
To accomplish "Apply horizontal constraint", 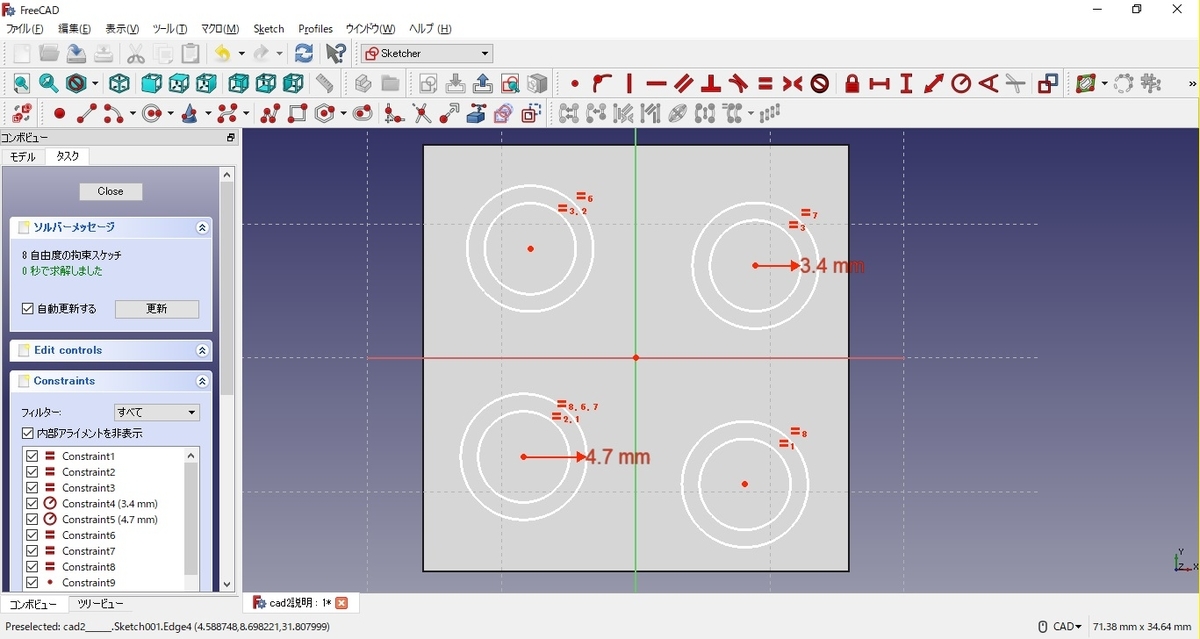I will pyautogui.click(x=656, y=84).
